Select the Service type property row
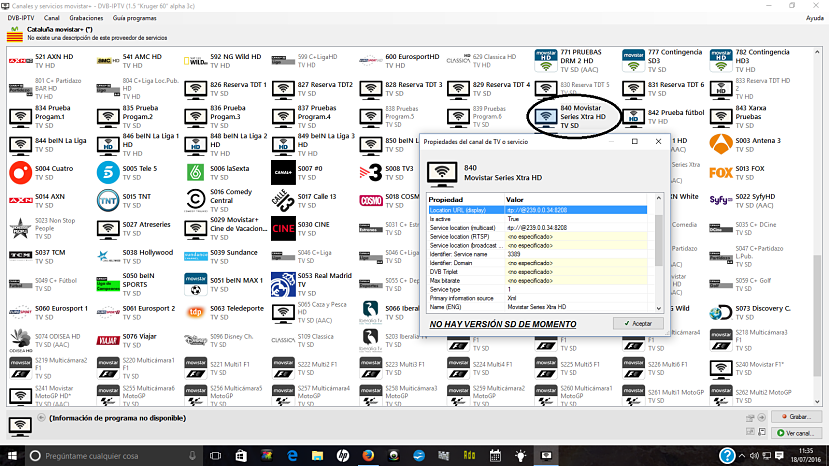The height and width of the screenshot is (466, 829). [x=537, y=289]
